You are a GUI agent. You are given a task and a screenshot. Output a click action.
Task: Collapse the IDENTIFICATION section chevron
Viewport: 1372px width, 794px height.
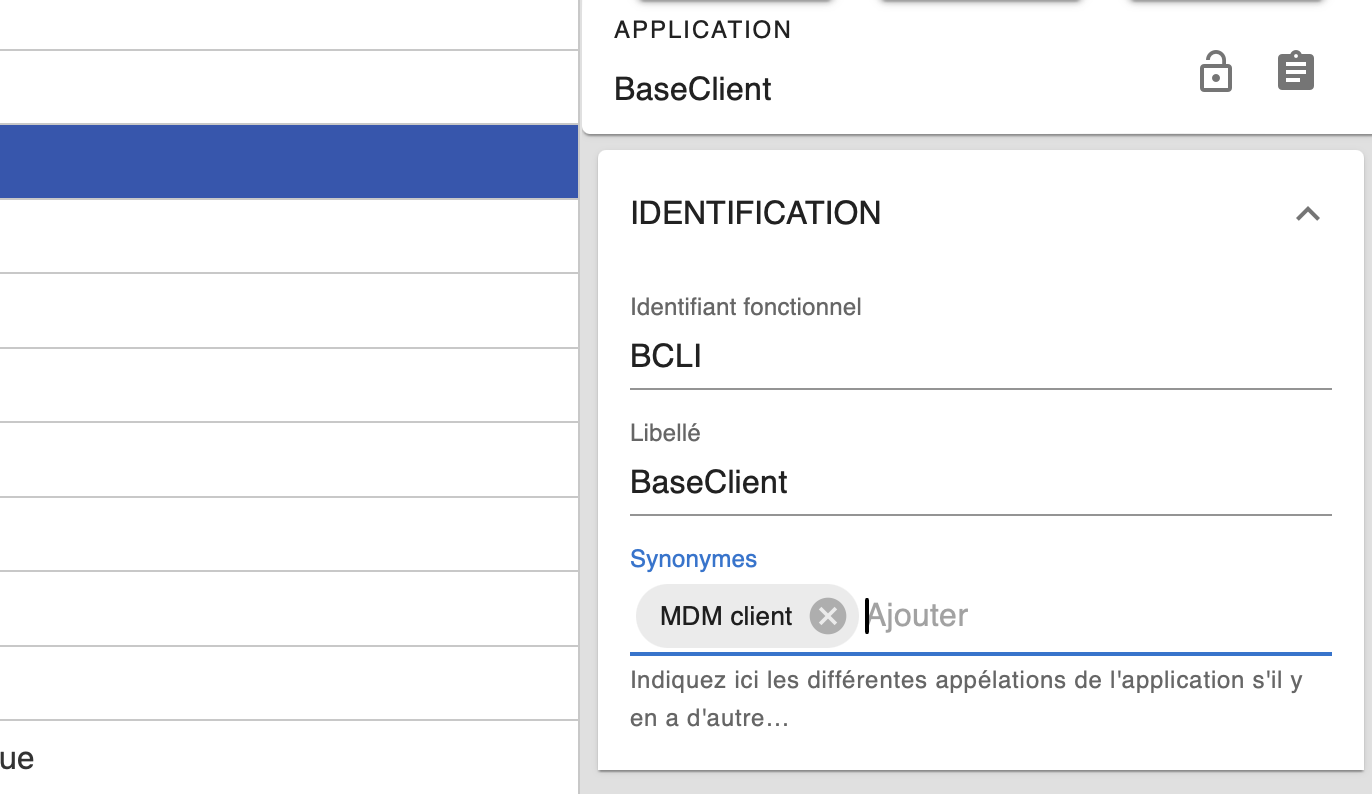1307,214
